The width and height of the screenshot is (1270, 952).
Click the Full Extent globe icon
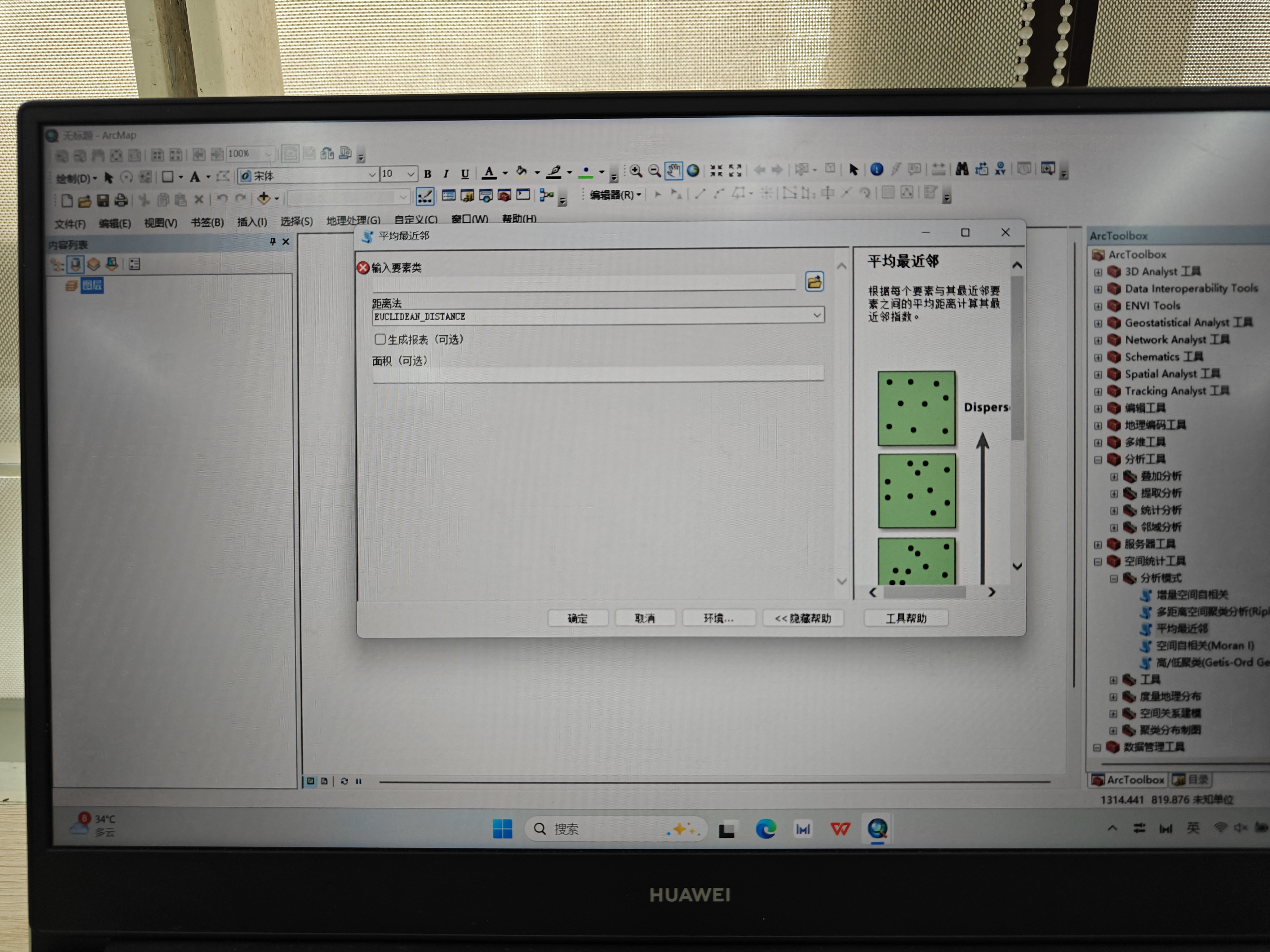coord(693,170)
